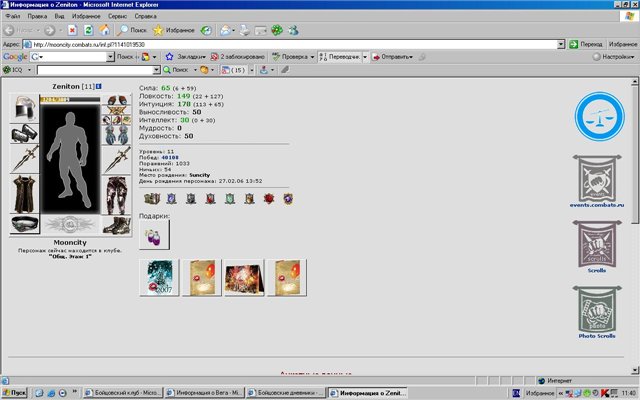This screenshot has width=640, height=400.
Task: Click the dagger slot below the gloves
Action: click(x=117, y=160)
